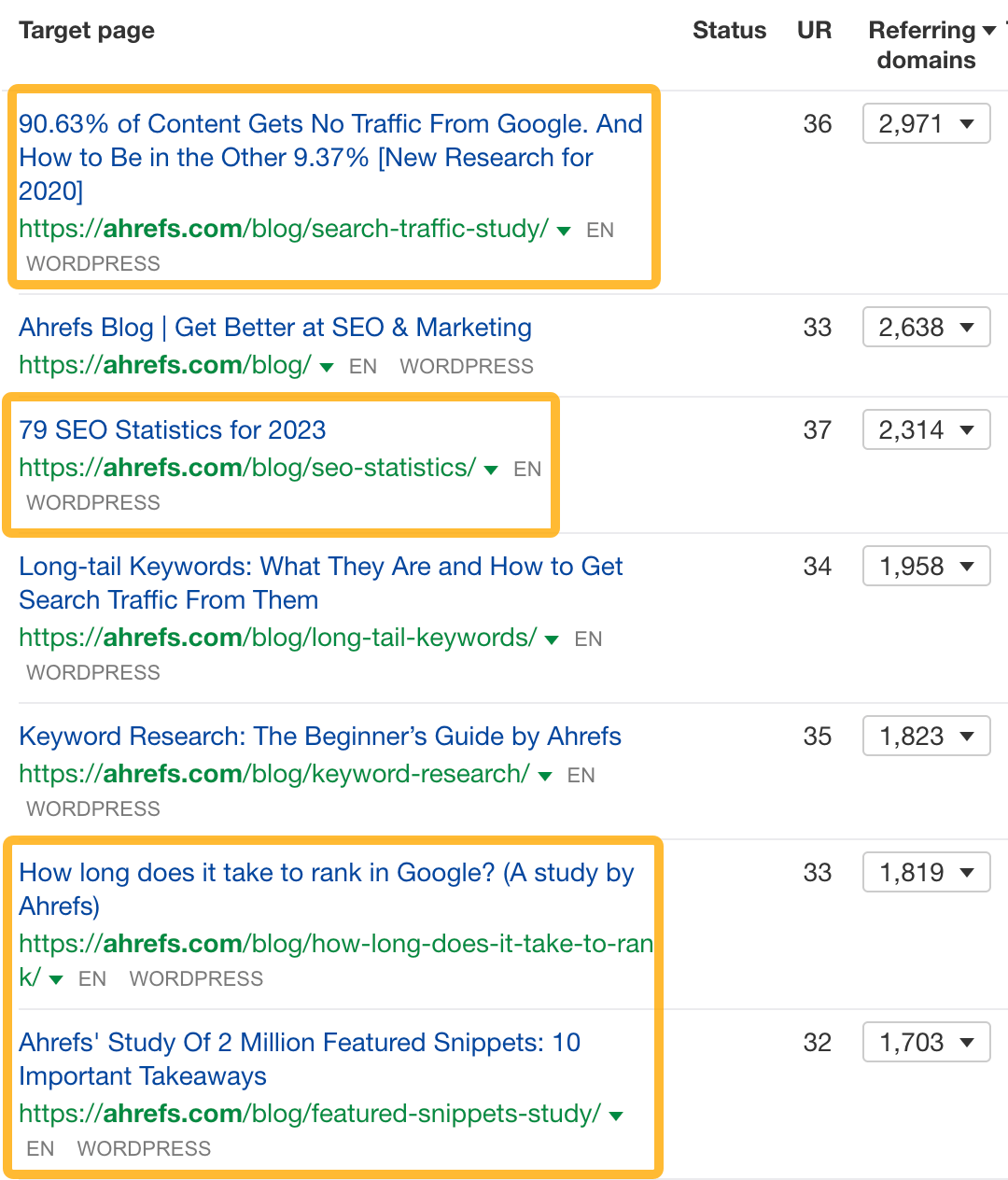The image size is (1008, 1180).
Task: Click the Status column header
Action: click(x=730, y=30)
